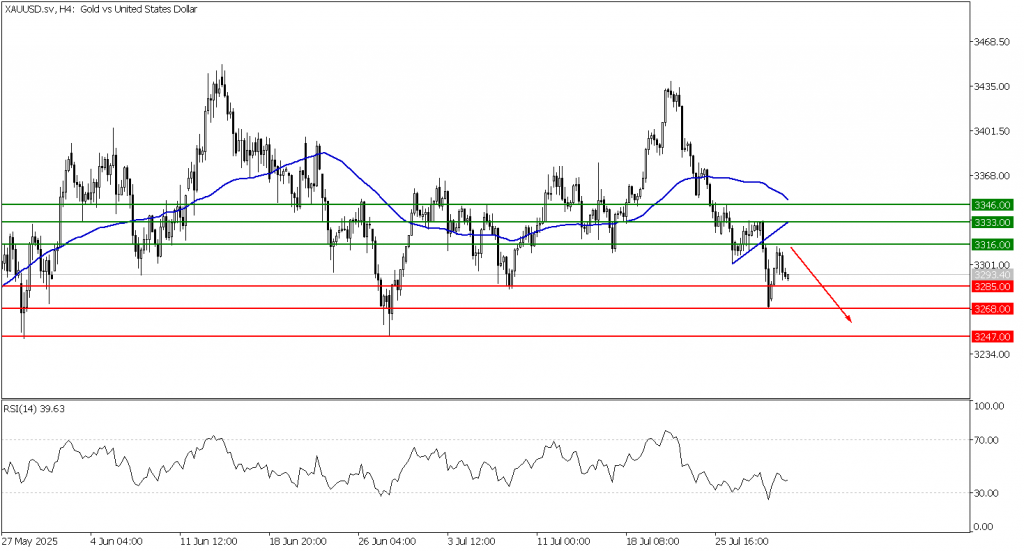Screen dimensions: 1024x551
Task: Click the RSI 70.00 overbought level label
Action: (989, 440)
